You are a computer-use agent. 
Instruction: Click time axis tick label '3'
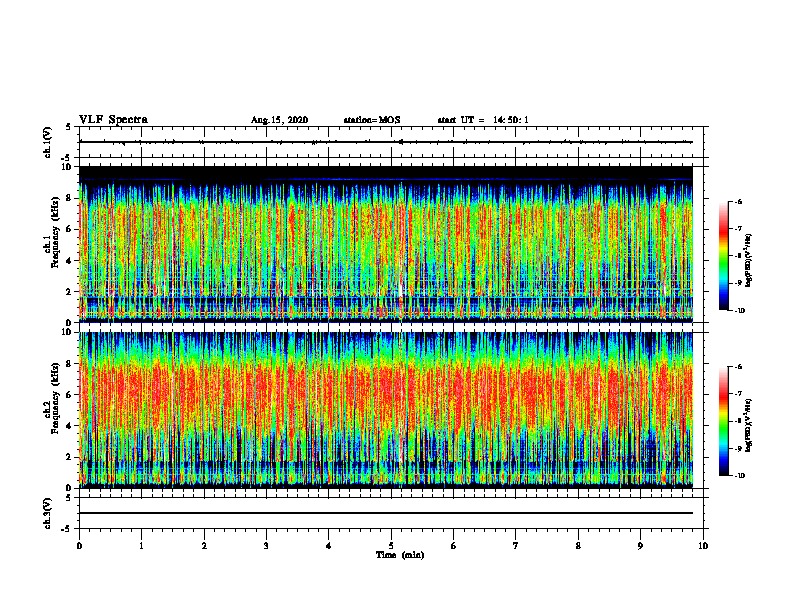[266, 546]
